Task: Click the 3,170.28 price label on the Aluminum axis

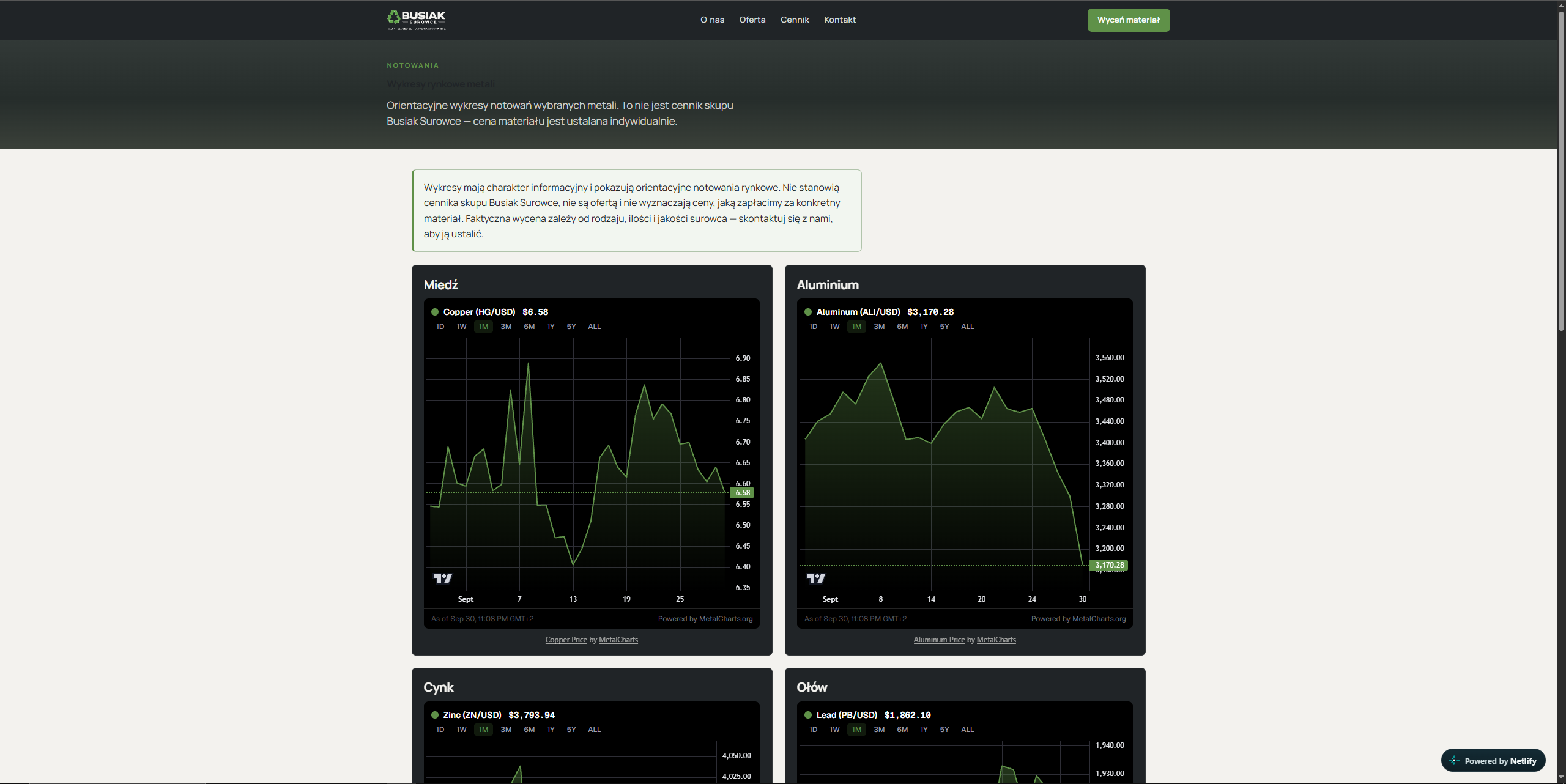Action: click(1109, 565)
